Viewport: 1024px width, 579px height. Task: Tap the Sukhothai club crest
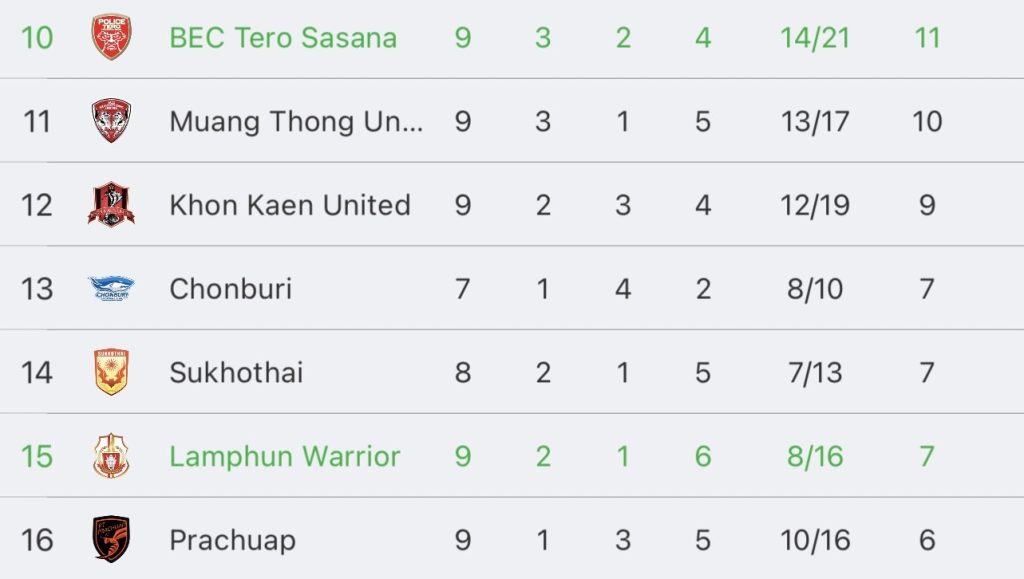(x=111, y=371)
